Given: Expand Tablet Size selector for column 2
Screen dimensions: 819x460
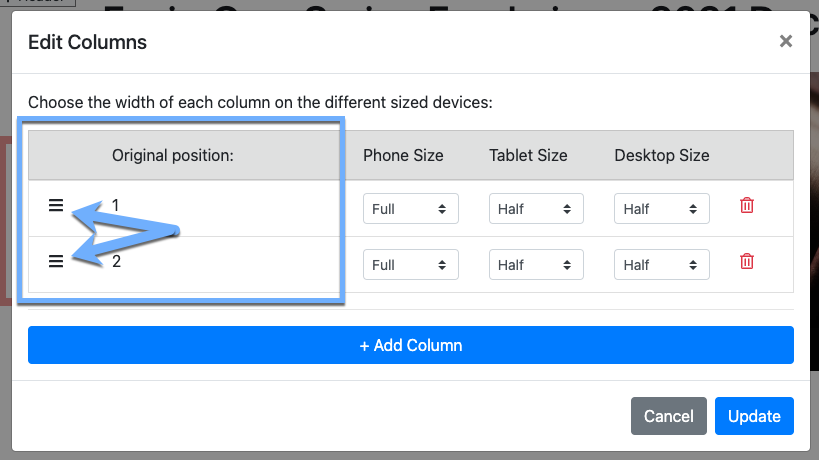Looking at the screenshot, I should pos(536,265).
